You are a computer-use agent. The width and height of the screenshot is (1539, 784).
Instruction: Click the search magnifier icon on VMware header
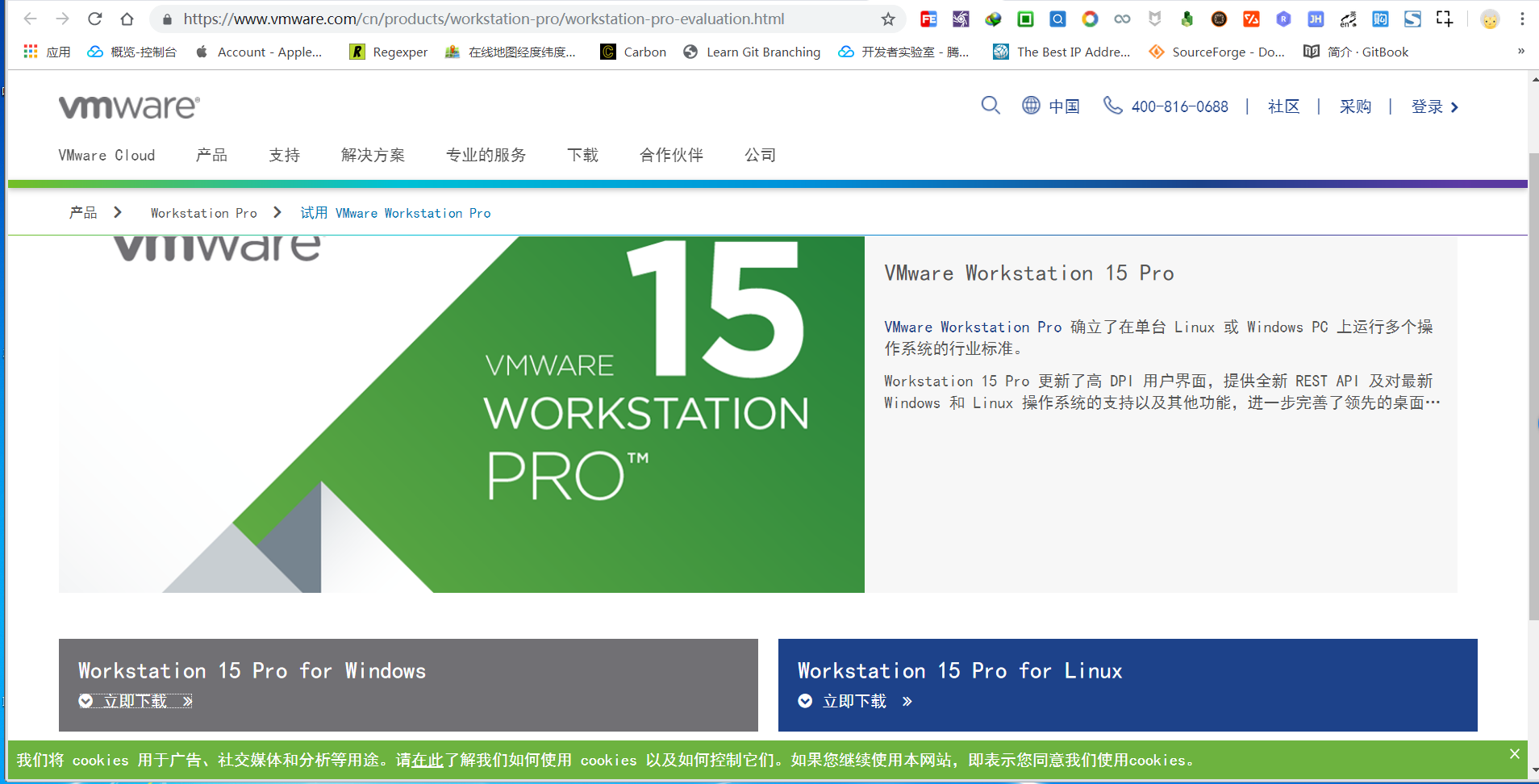coord(991,106)
